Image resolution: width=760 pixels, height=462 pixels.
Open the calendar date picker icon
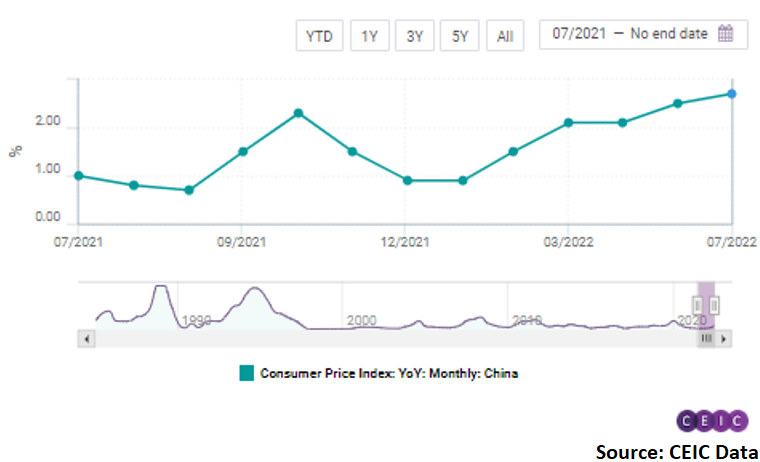click(726, 33)
